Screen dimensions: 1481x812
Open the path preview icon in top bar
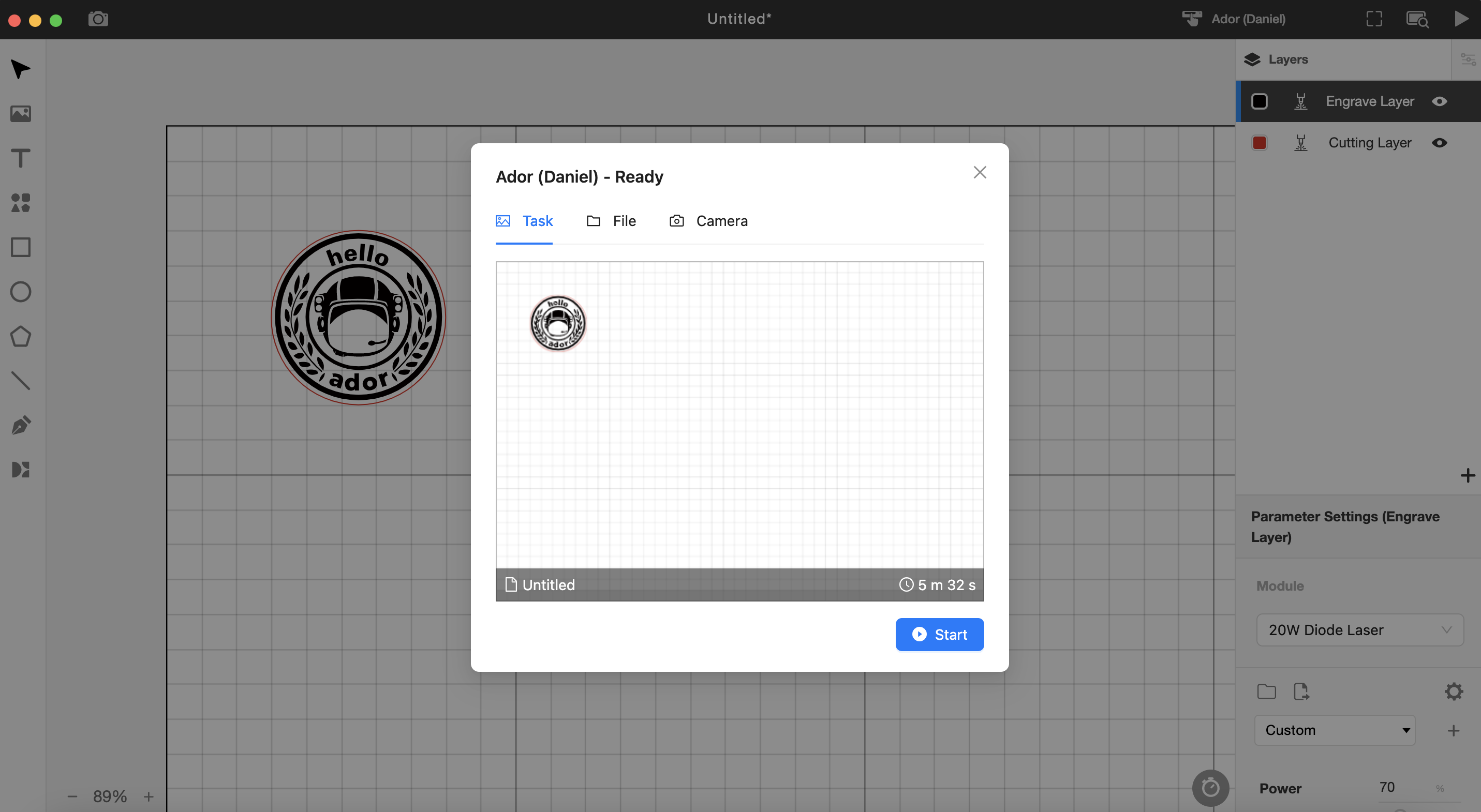(1417, 19)
